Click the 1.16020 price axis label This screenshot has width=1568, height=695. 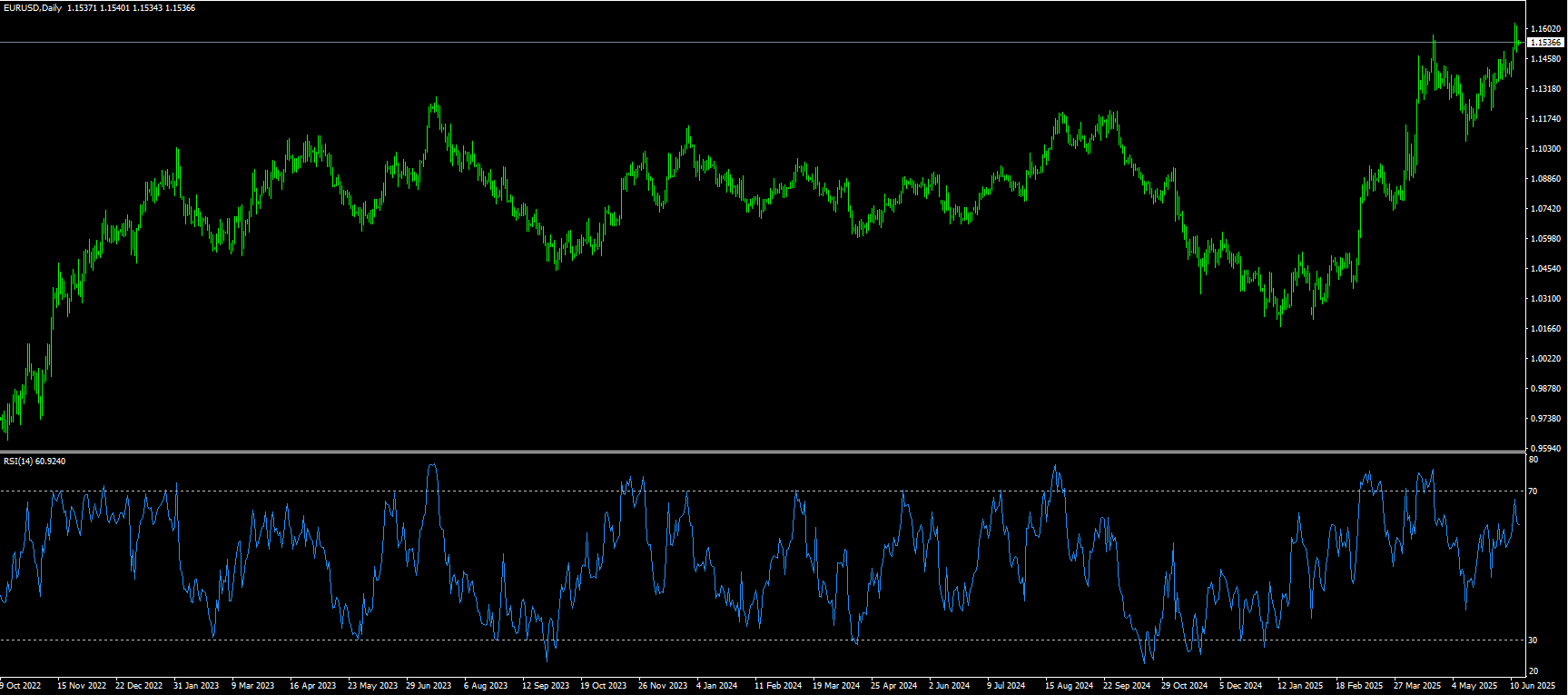[x=1545, y=29]
